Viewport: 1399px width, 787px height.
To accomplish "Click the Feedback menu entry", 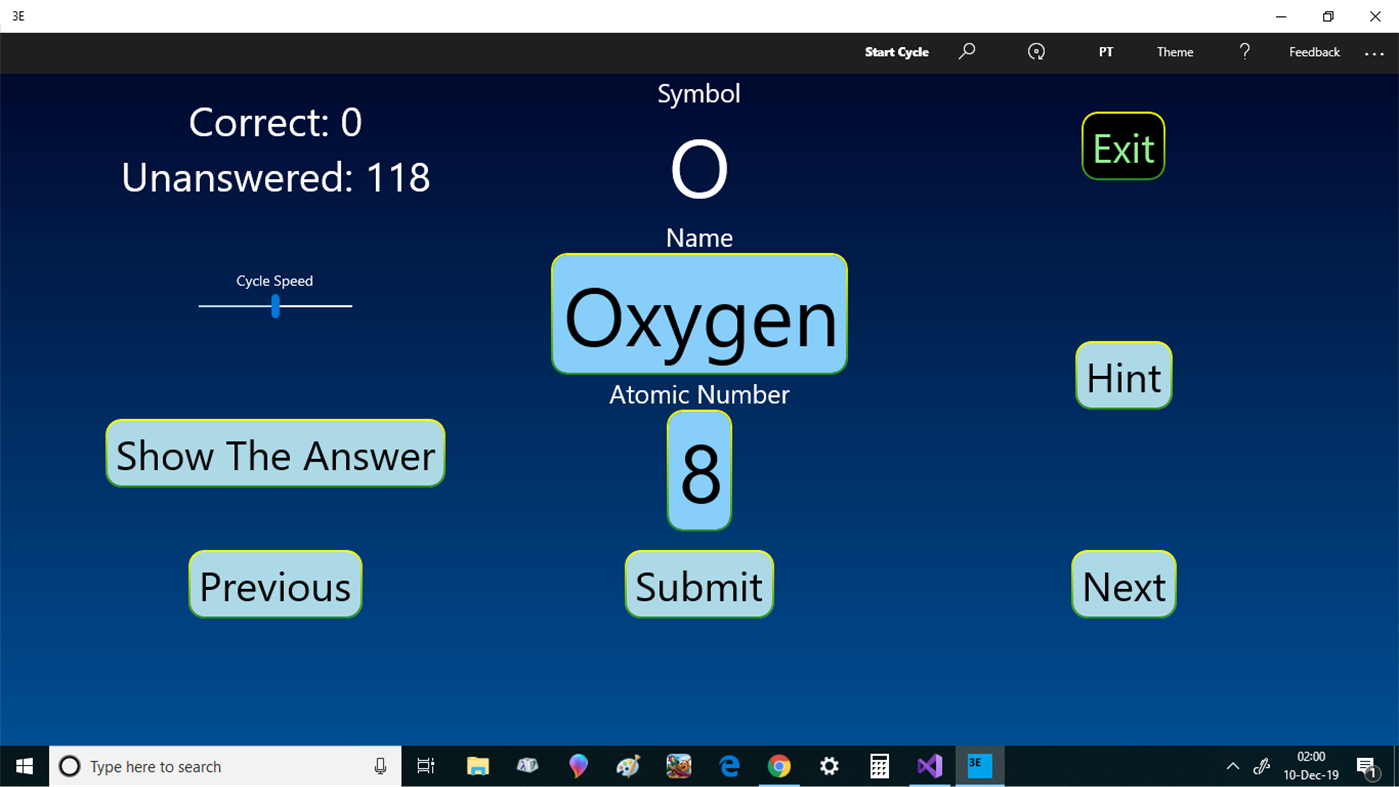I will 1313,51.
